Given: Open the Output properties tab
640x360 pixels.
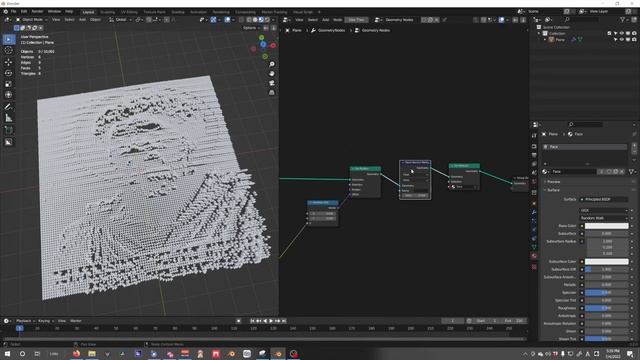Looking at the screenshot, I should point(534,155).
